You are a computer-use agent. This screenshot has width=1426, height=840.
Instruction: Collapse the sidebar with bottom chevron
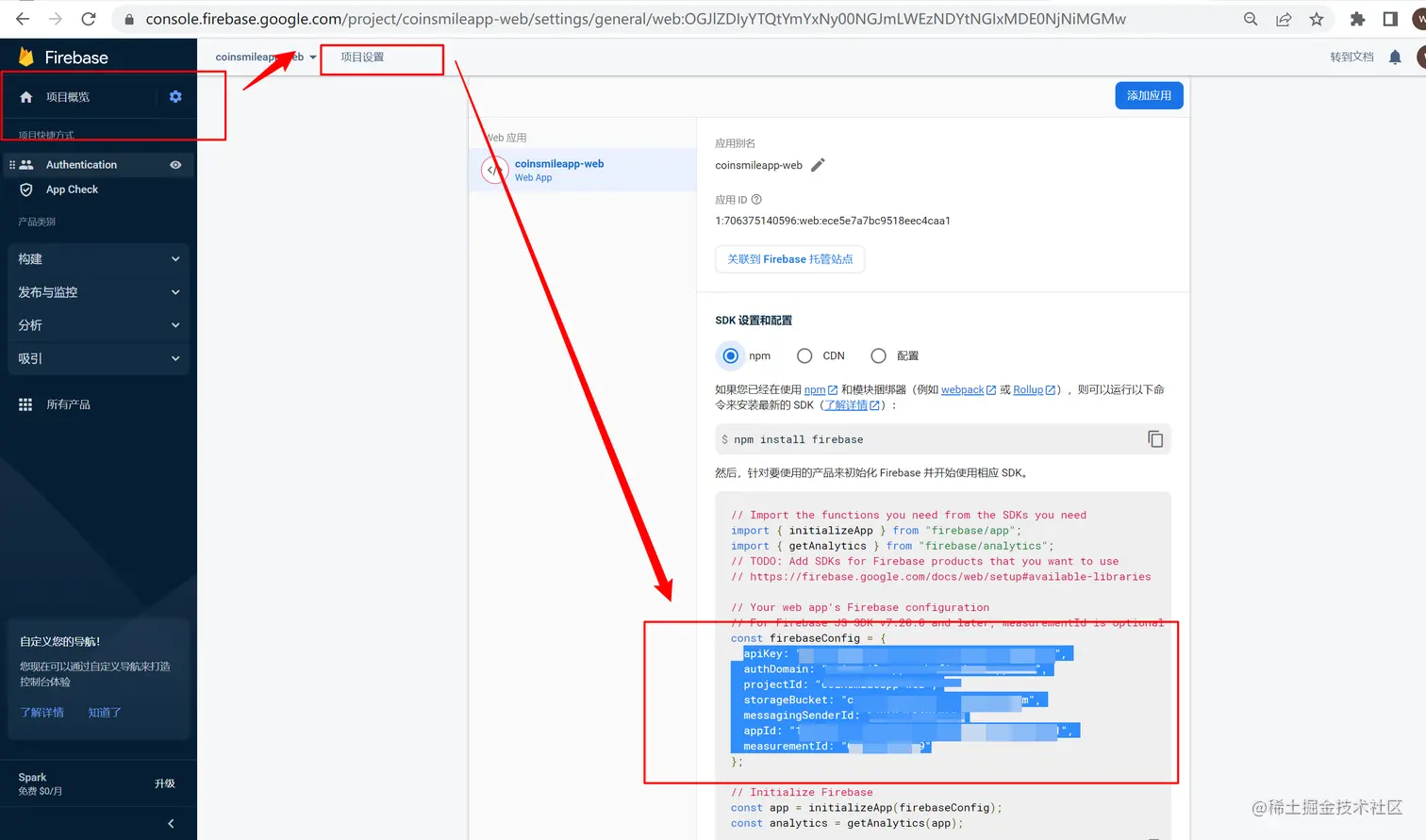pos(171,824)
